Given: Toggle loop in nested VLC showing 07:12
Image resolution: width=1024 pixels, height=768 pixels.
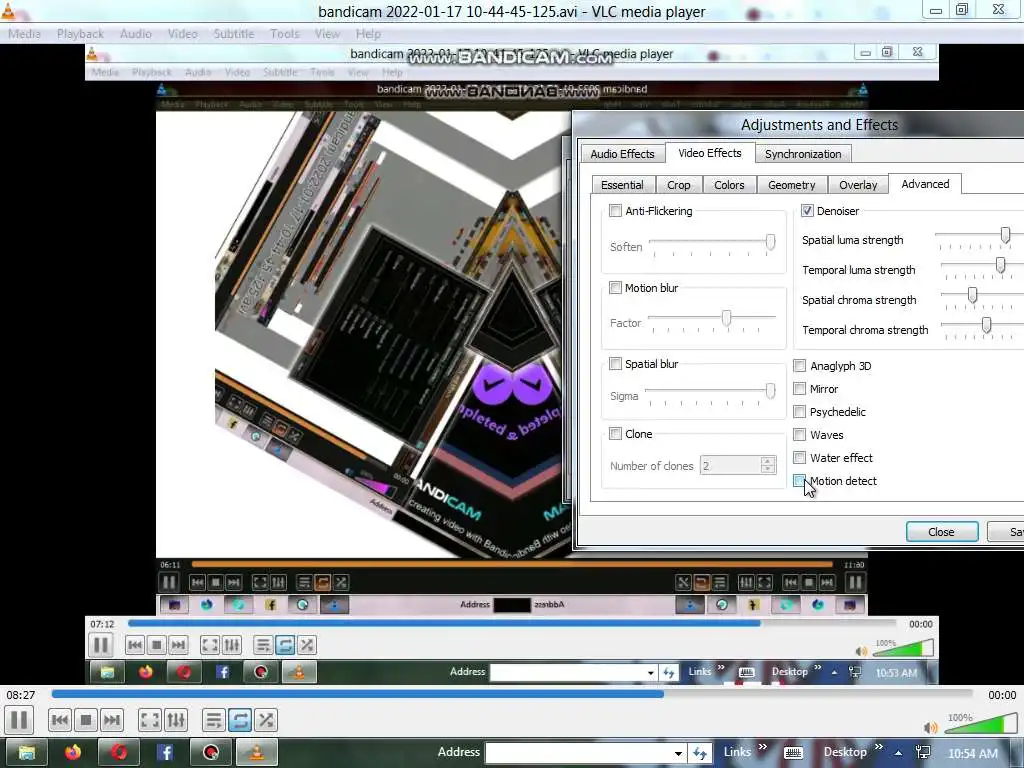Looking at the screenshot, I should 285,645.
